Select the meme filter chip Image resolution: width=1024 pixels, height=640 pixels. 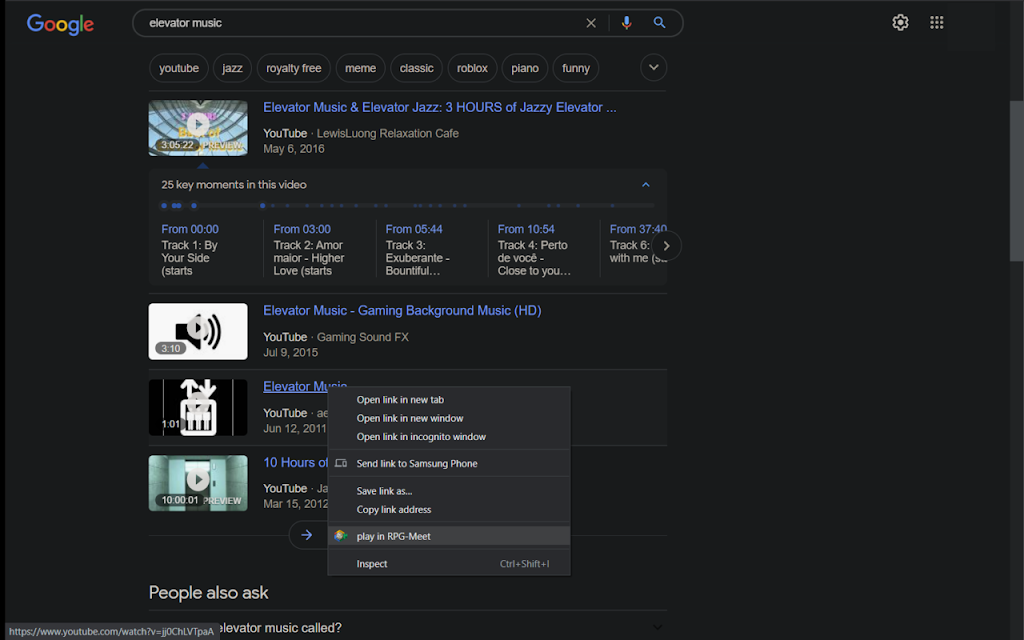point(360,68)
